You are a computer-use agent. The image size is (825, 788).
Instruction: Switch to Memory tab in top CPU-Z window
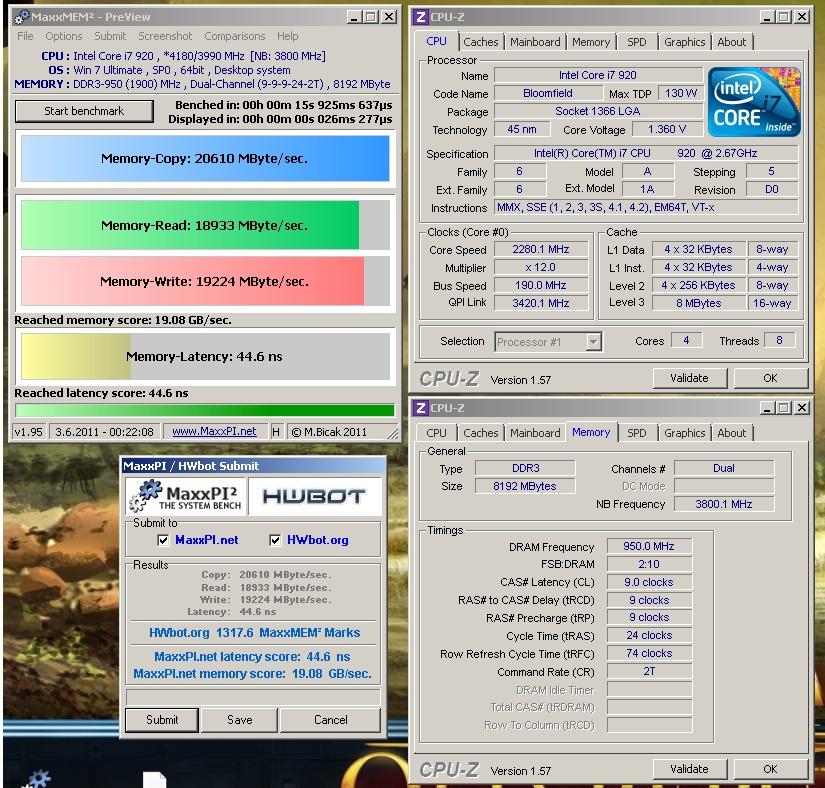591,42
